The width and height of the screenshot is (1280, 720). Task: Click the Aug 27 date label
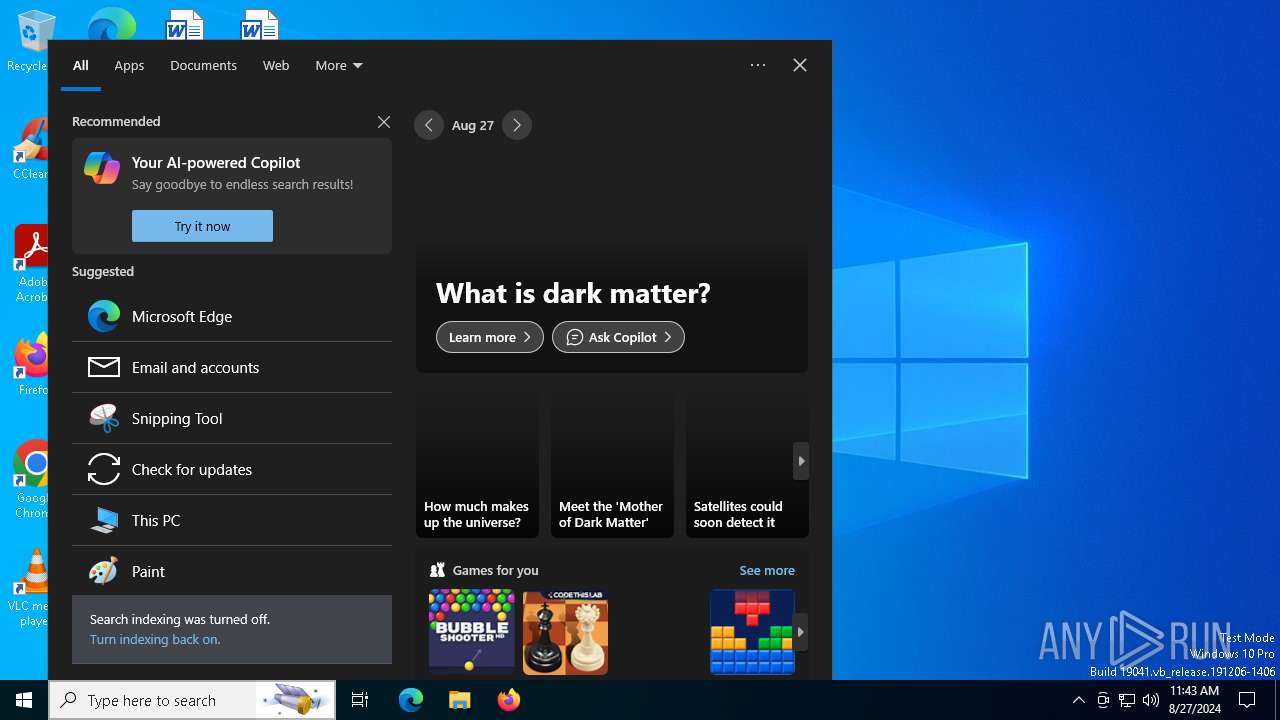tap(473, 125)
